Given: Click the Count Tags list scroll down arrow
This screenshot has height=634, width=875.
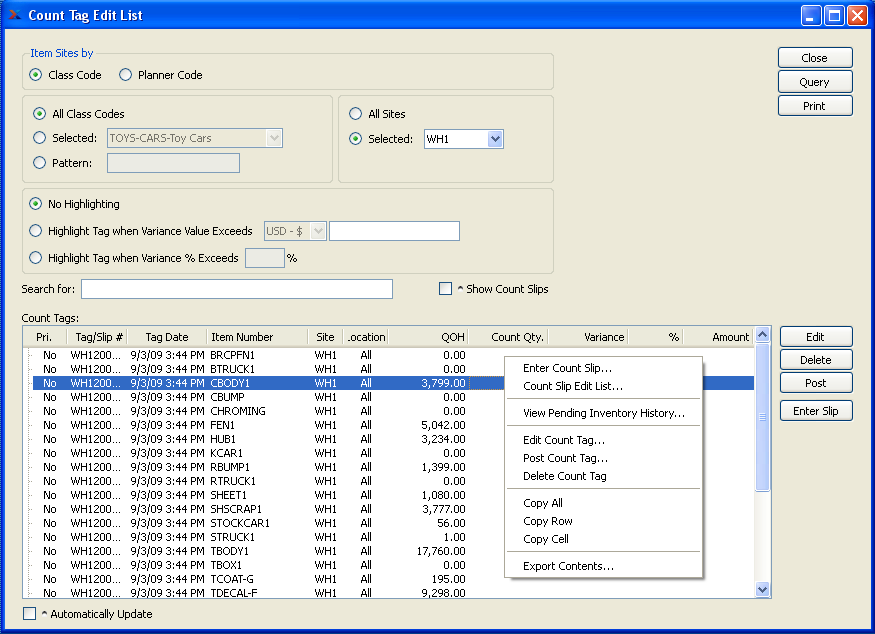Looking at the screenshot, I should pyautogui.click(x=762, y=590).
